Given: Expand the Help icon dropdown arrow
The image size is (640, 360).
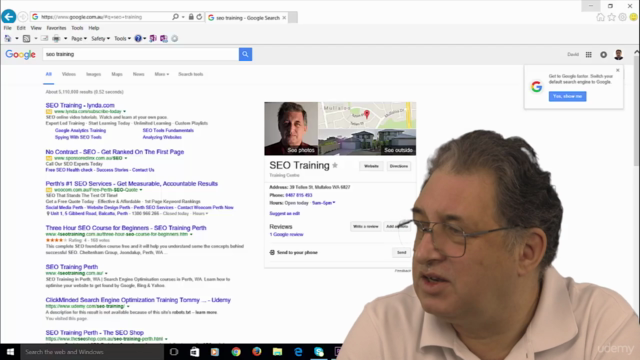Looking at the screenshot, I should (x=144, y=38).
